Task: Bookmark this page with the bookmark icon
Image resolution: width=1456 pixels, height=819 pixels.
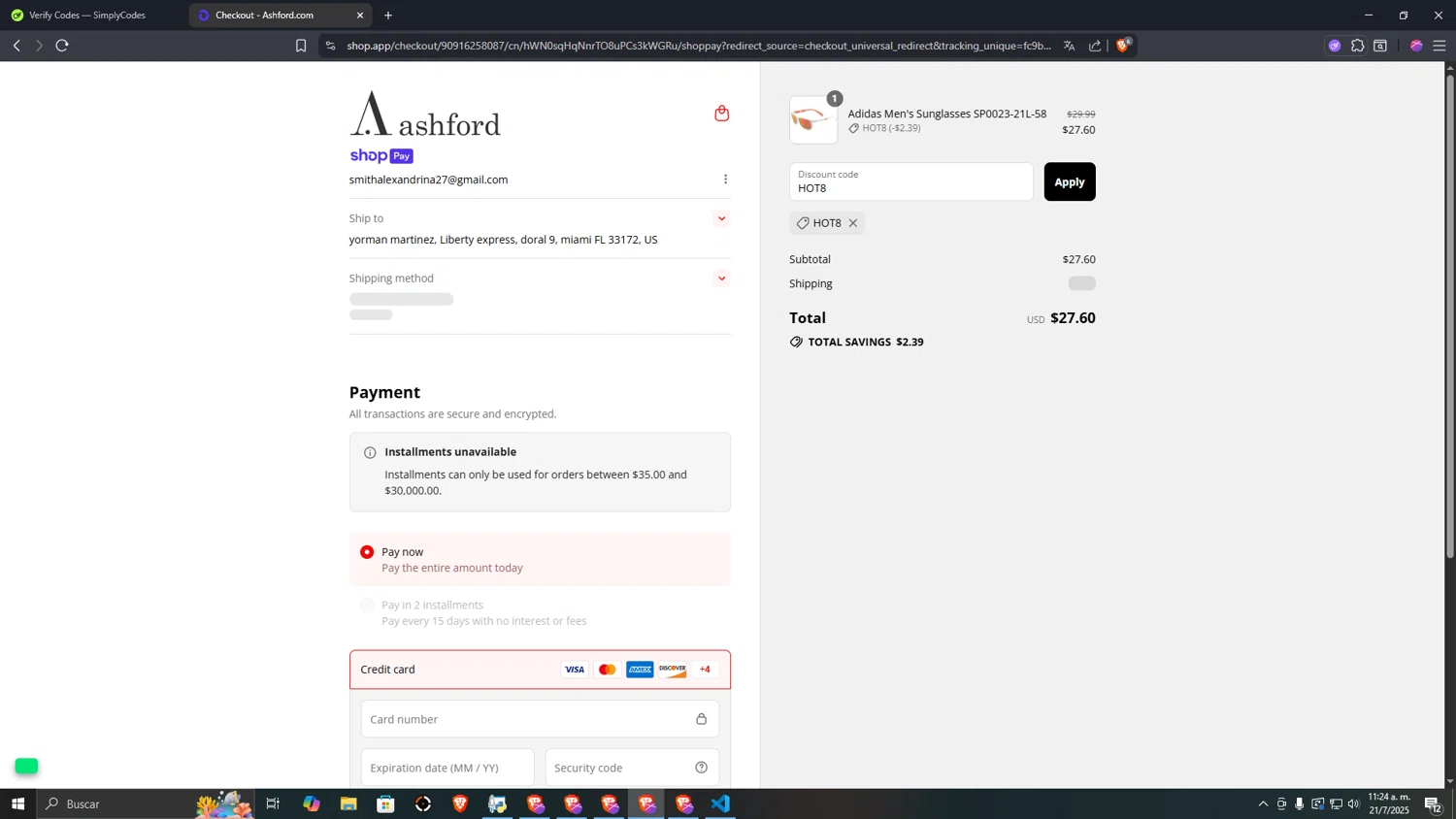Action: pyautogui.click(x=301, y=46)
